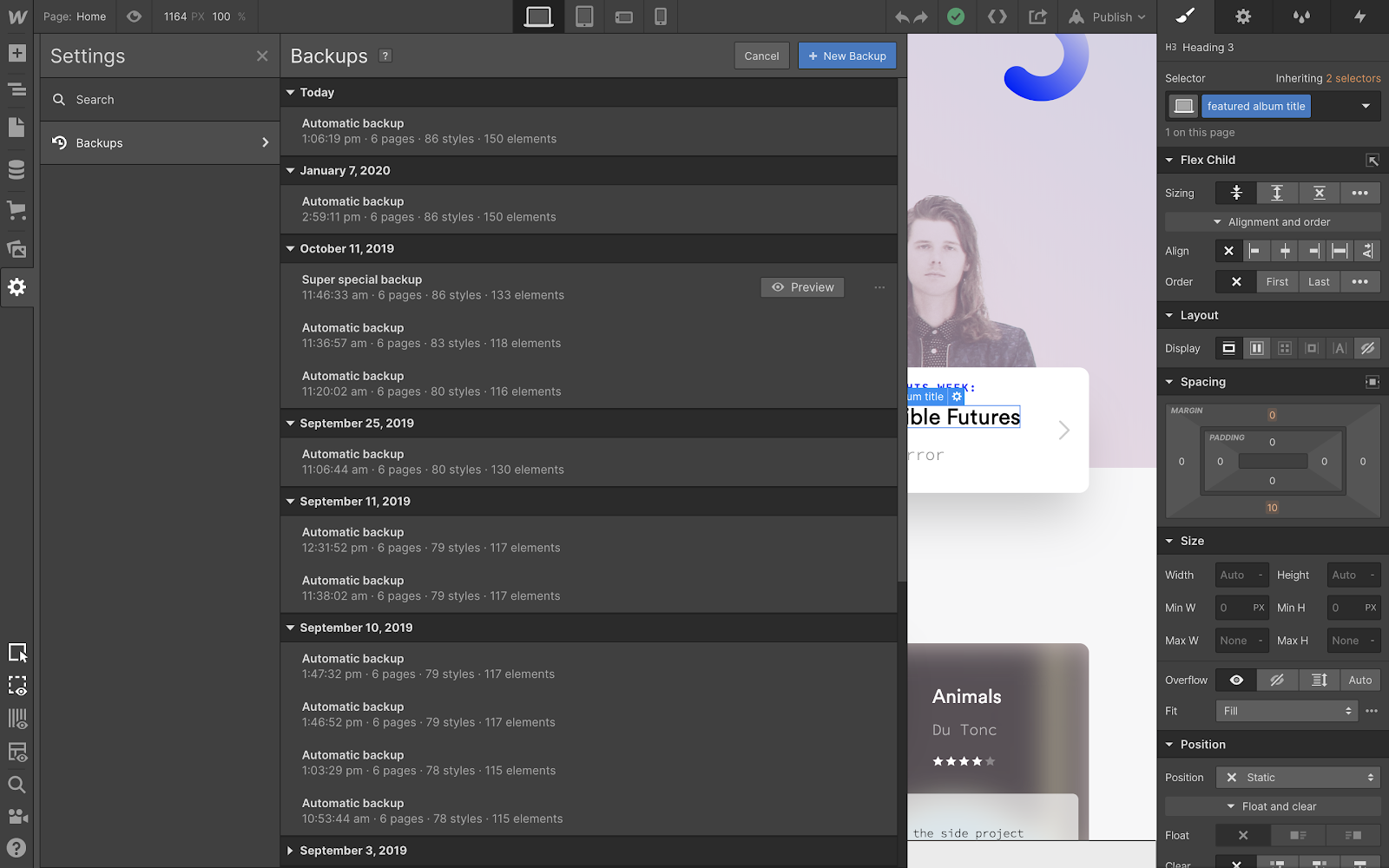
Task: Open the Assets panel icon
Action: coord(16,250)
